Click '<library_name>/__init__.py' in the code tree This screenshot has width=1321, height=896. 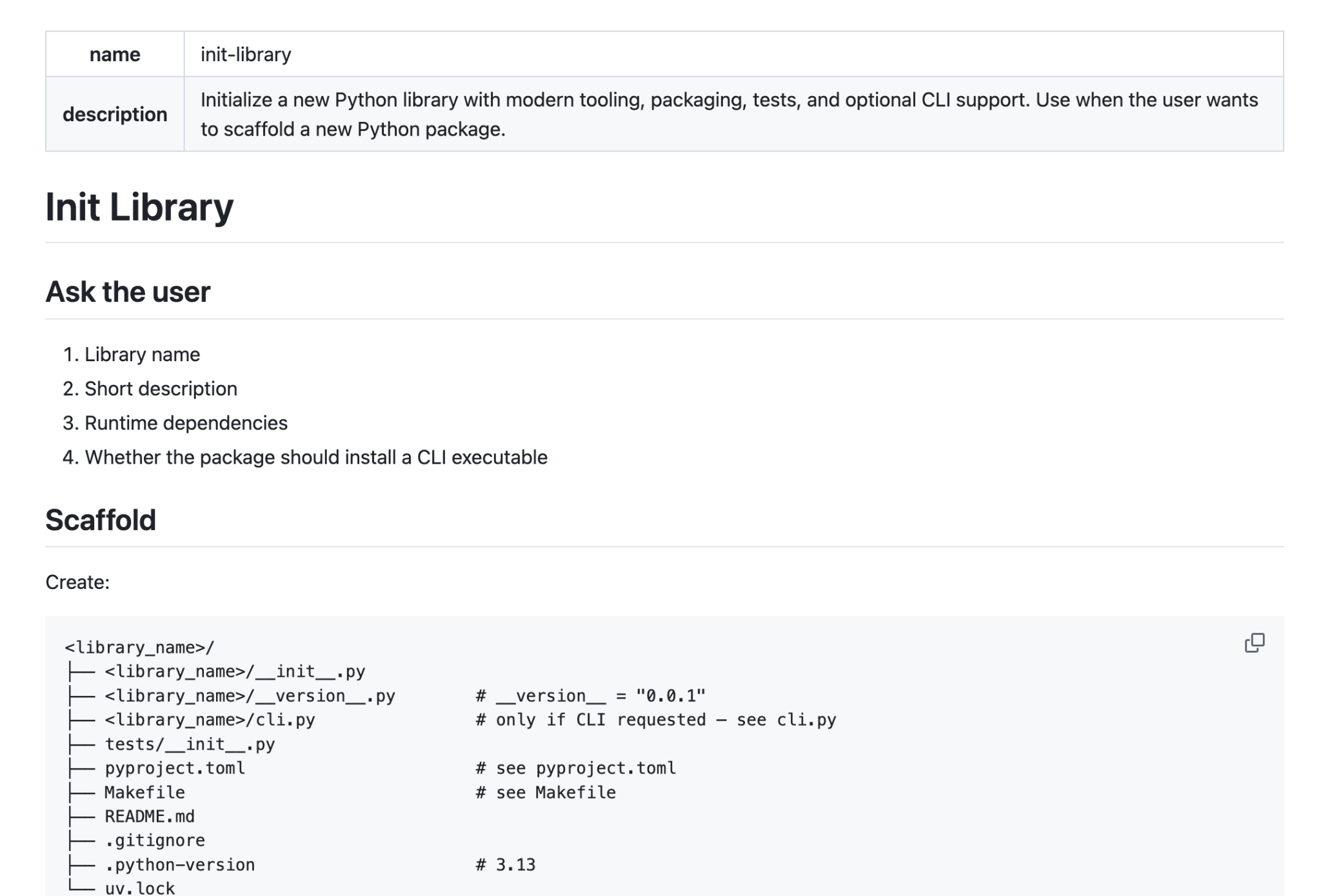(x=235, y=672)
